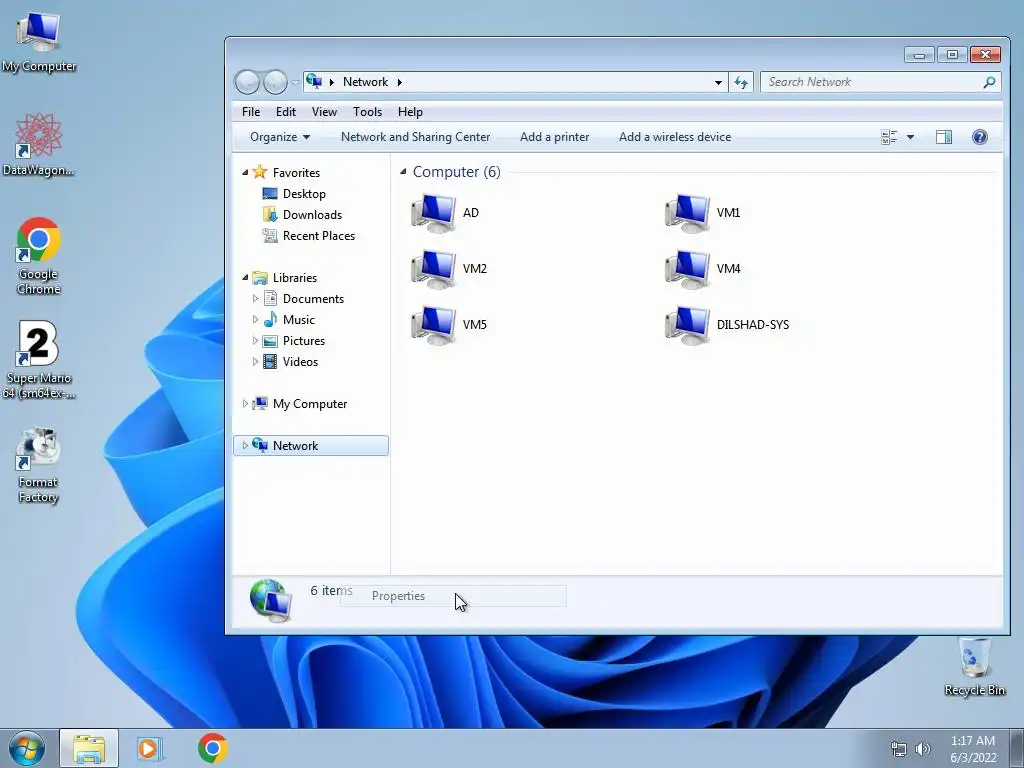Viewport: 1024px width, 768px height.
Task: Select the DILSHAD-SYS computer icon
Action: tap(687, 325)
